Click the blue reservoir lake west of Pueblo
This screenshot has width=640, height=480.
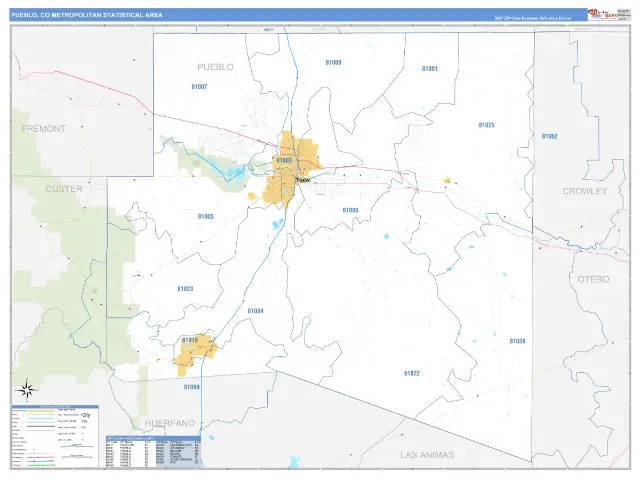(233, 173)
